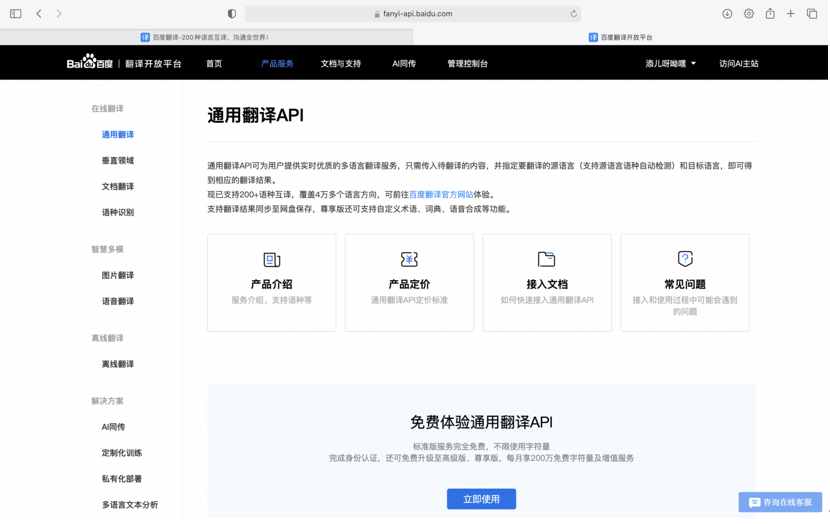This screenshot has width=830, height=524.
Task: Click the 产品定价 coupon icon
Action: click(x=409, y=259)
